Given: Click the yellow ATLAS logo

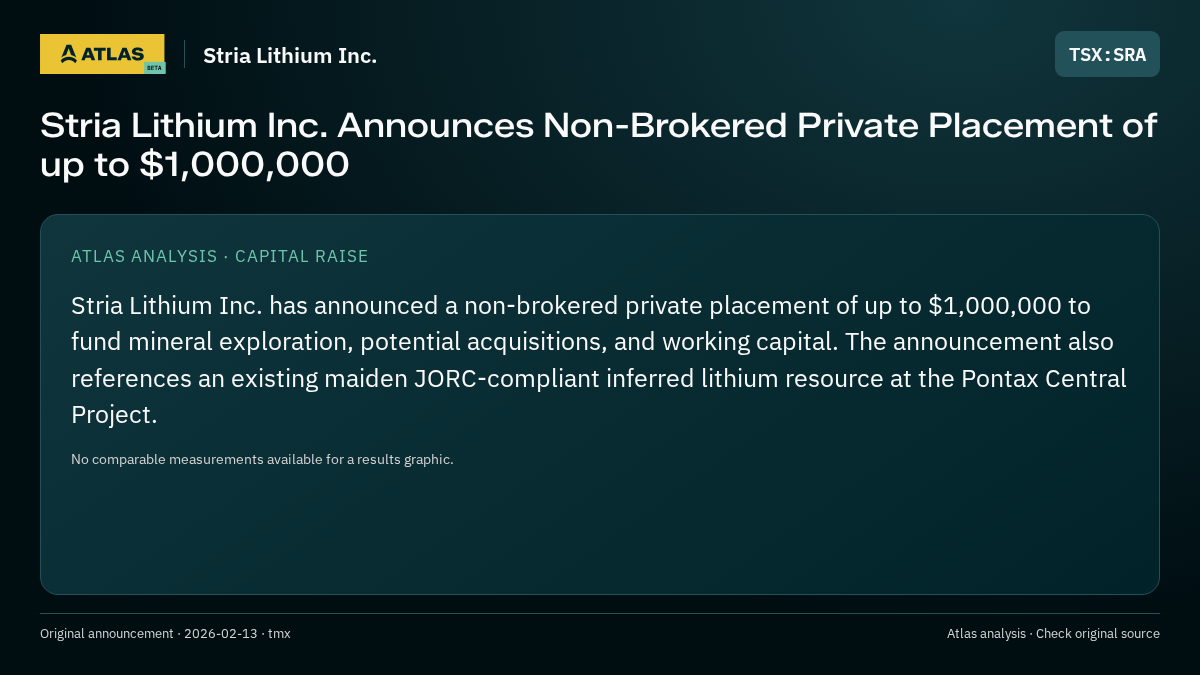Looking at the screenshot, I should (102, 54).
